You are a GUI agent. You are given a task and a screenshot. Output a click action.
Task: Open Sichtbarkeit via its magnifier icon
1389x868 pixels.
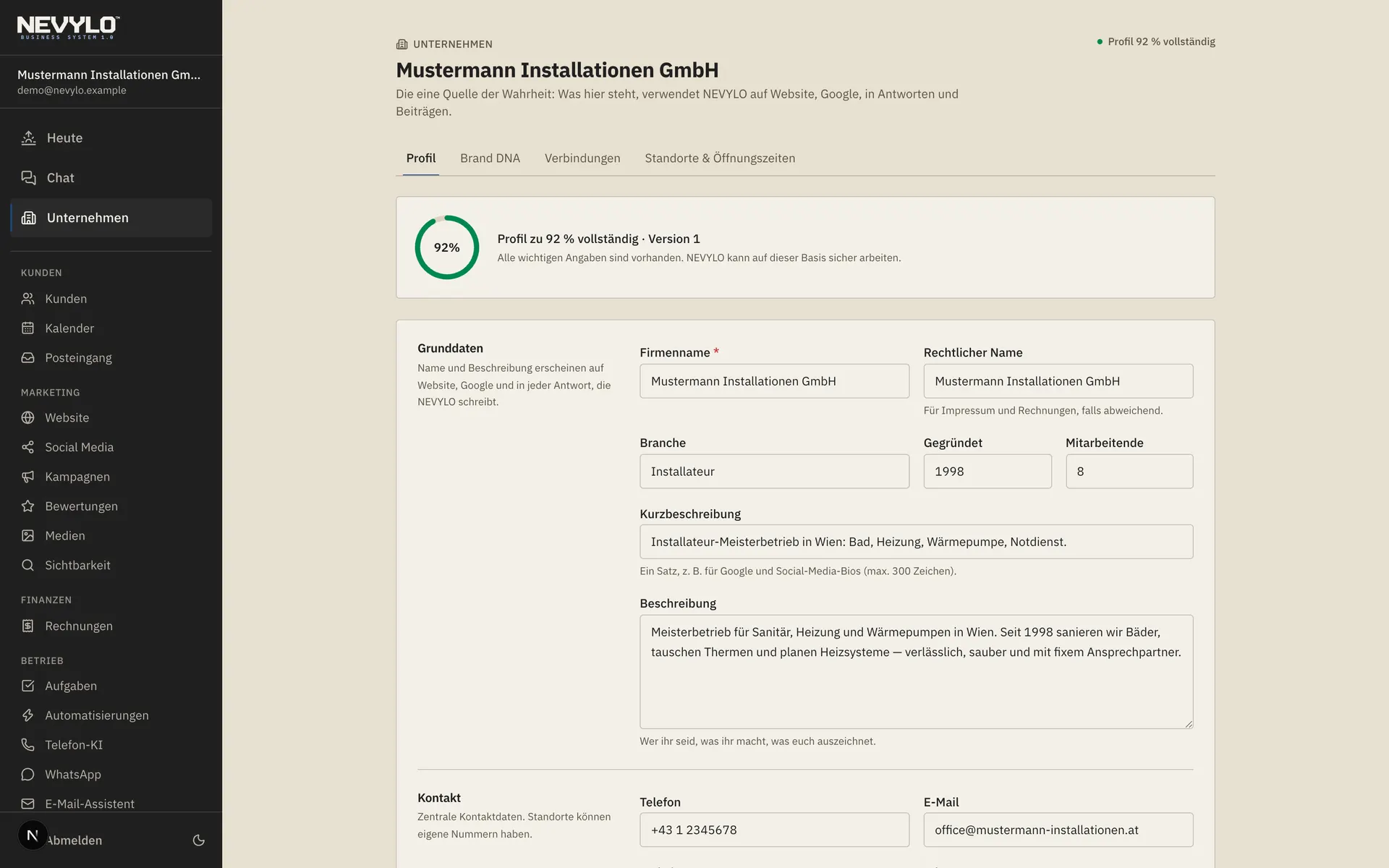point(27,565)
